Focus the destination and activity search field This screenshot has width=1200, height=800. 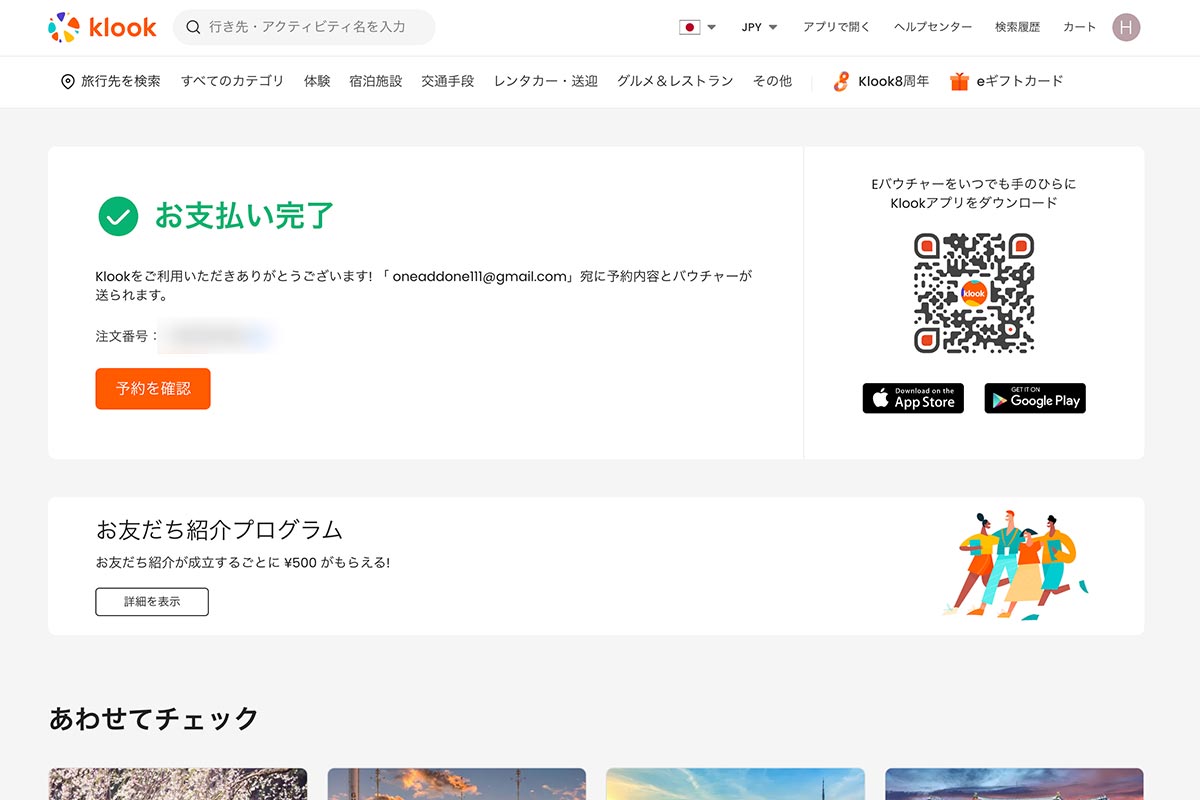click(304, 27)
